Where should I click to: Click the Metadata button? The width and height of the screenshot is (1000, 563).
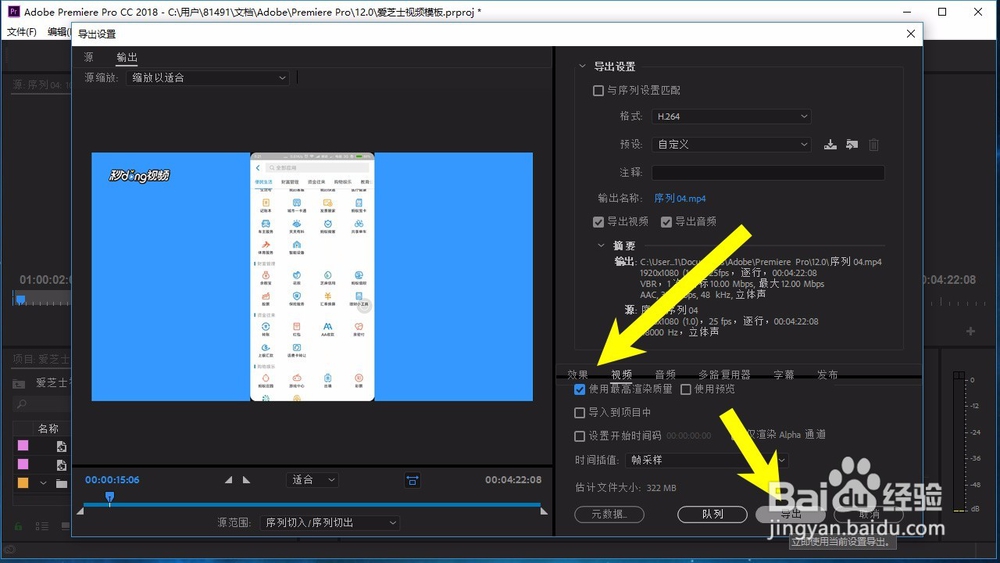pyautogui.click(x=609, y=514)
